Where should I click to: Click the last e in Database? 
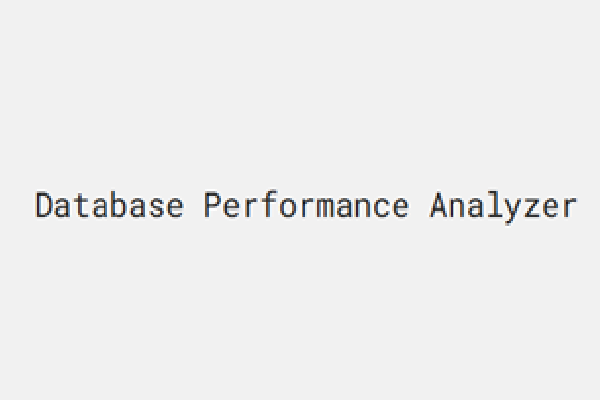point(175,205)
